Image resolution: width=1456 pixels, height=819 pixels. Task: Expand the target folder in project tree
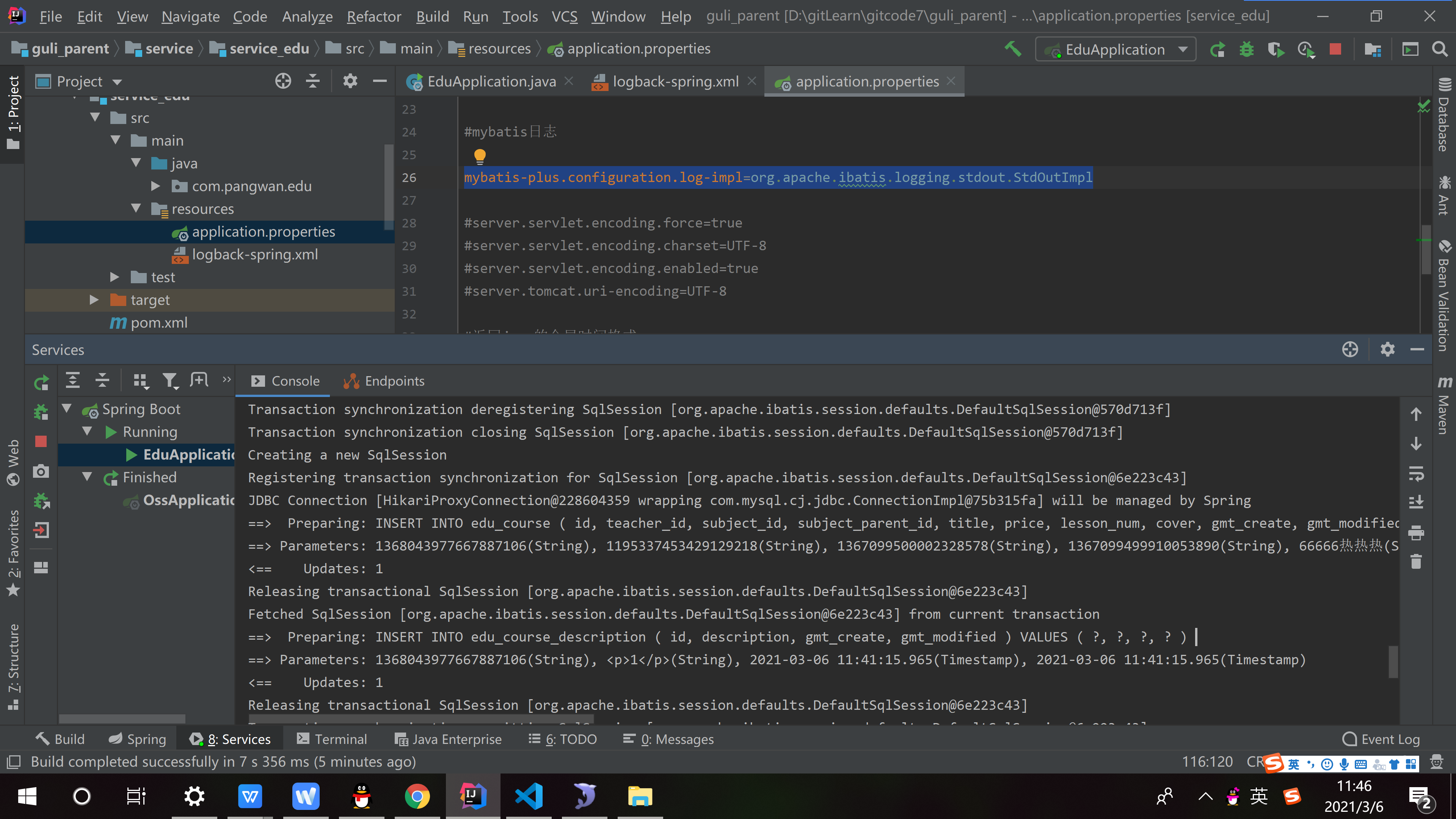pos(94,300)
